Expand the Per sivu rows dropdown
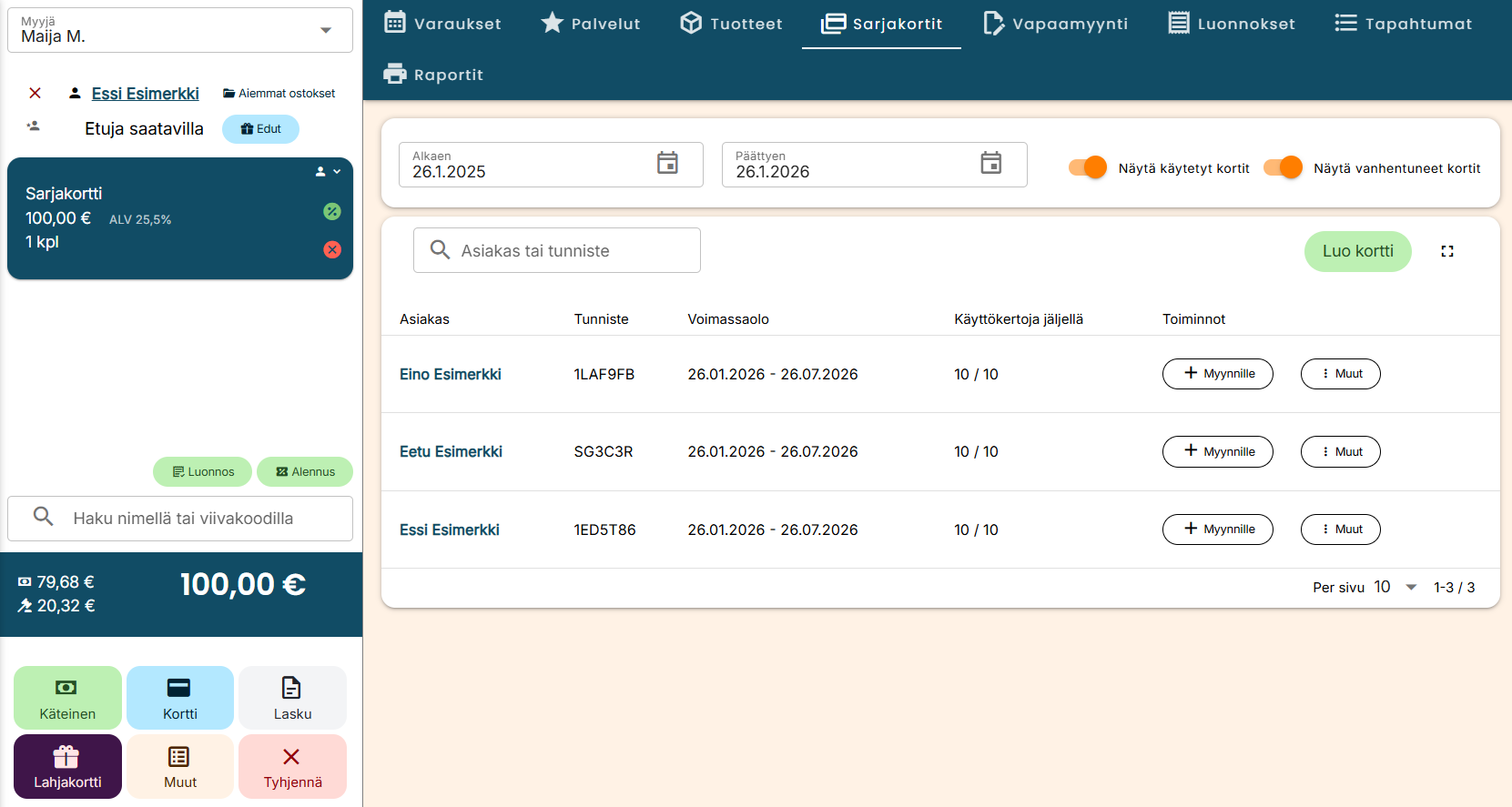 coord(1410,588)
